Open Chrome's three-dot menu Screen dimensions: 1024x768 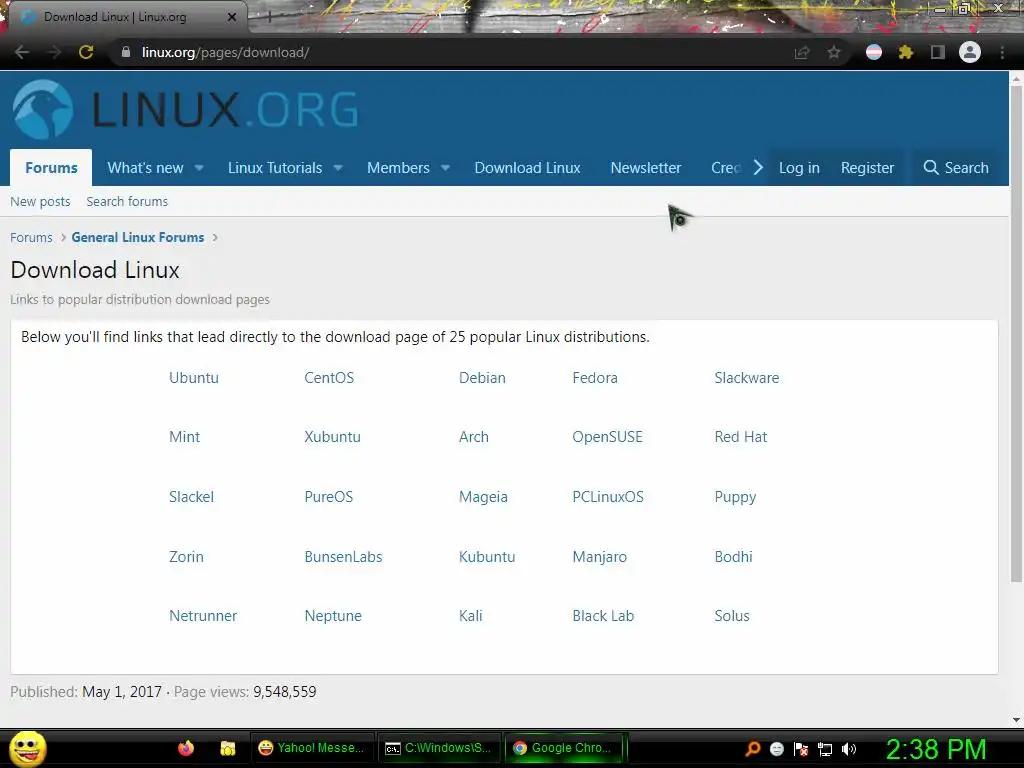1002,52
